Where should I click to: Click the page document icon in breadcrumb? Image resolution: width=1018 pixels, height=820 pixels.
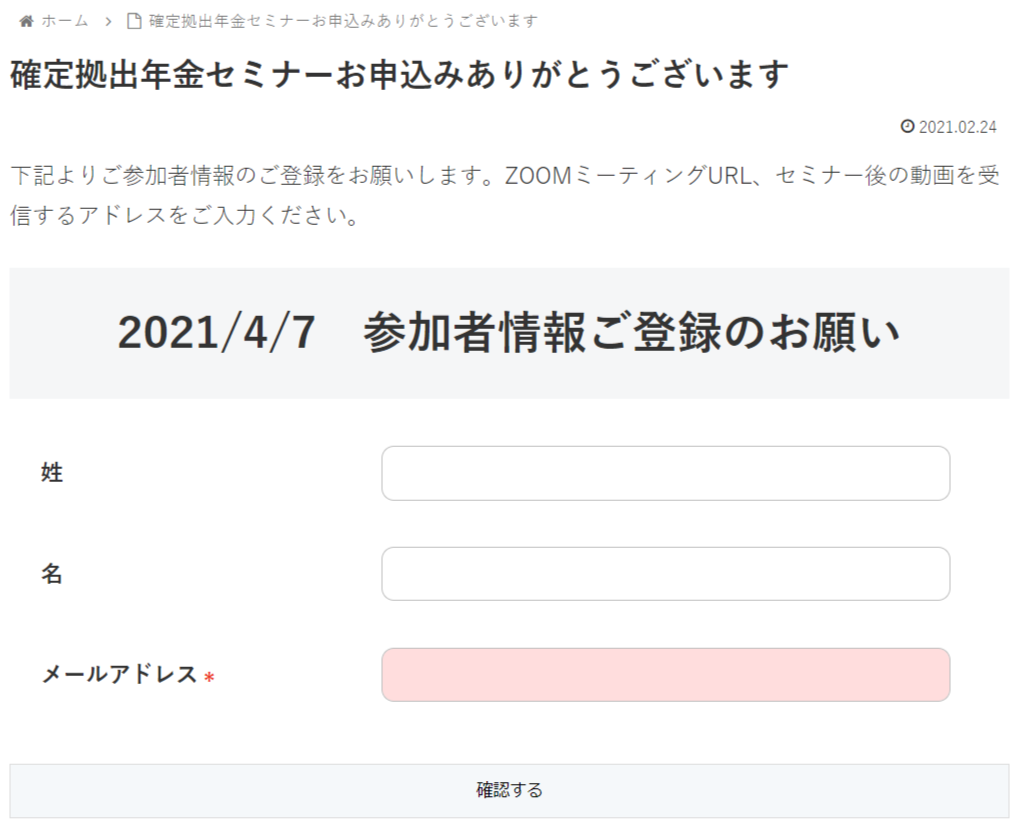point(134,21)
